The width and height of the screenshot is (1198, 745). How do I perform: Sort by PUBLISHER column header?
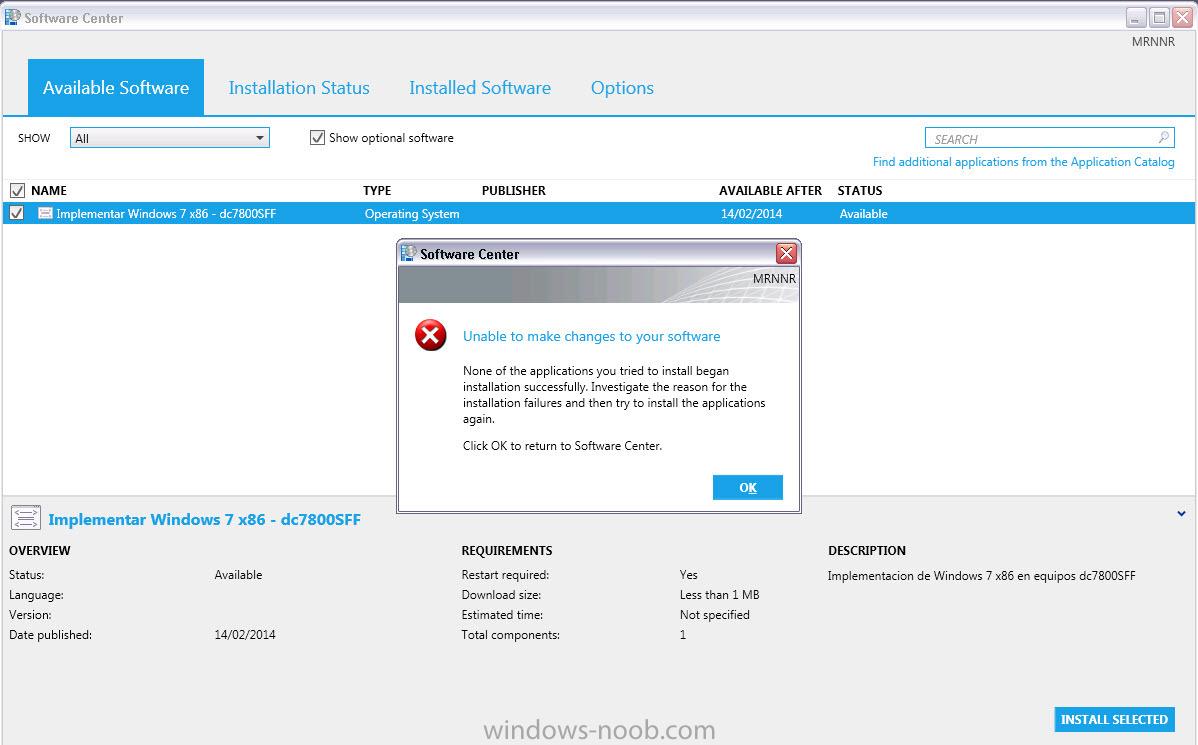(x=513, y=190)
